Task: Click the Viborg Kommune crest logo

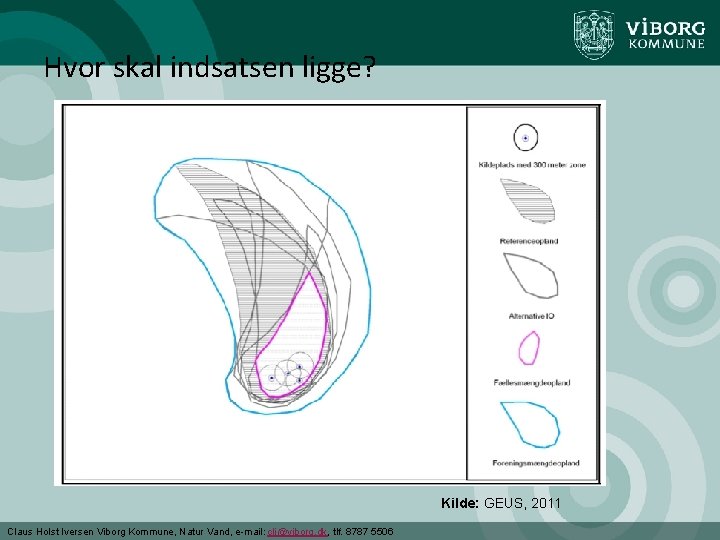Action: (x=594, y=34)
